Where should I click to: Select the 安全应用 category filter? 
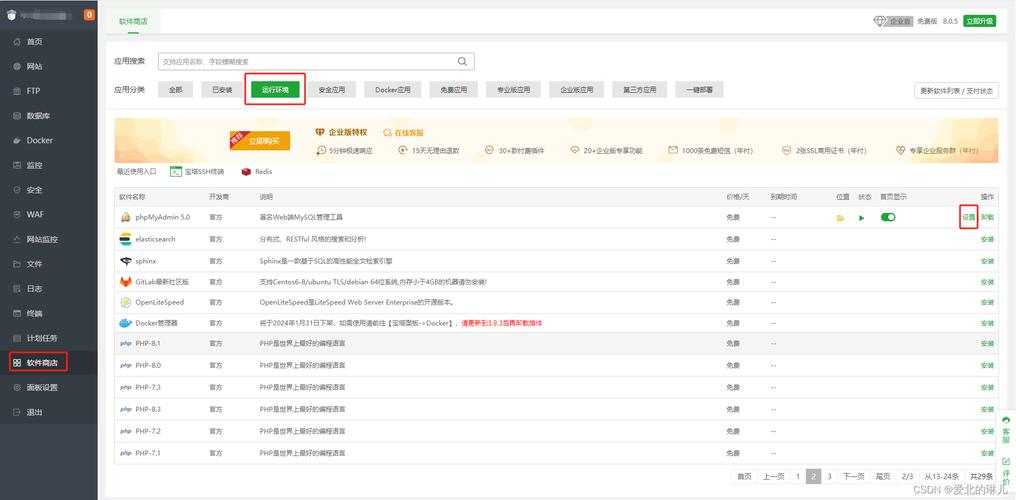click(332, 90)
